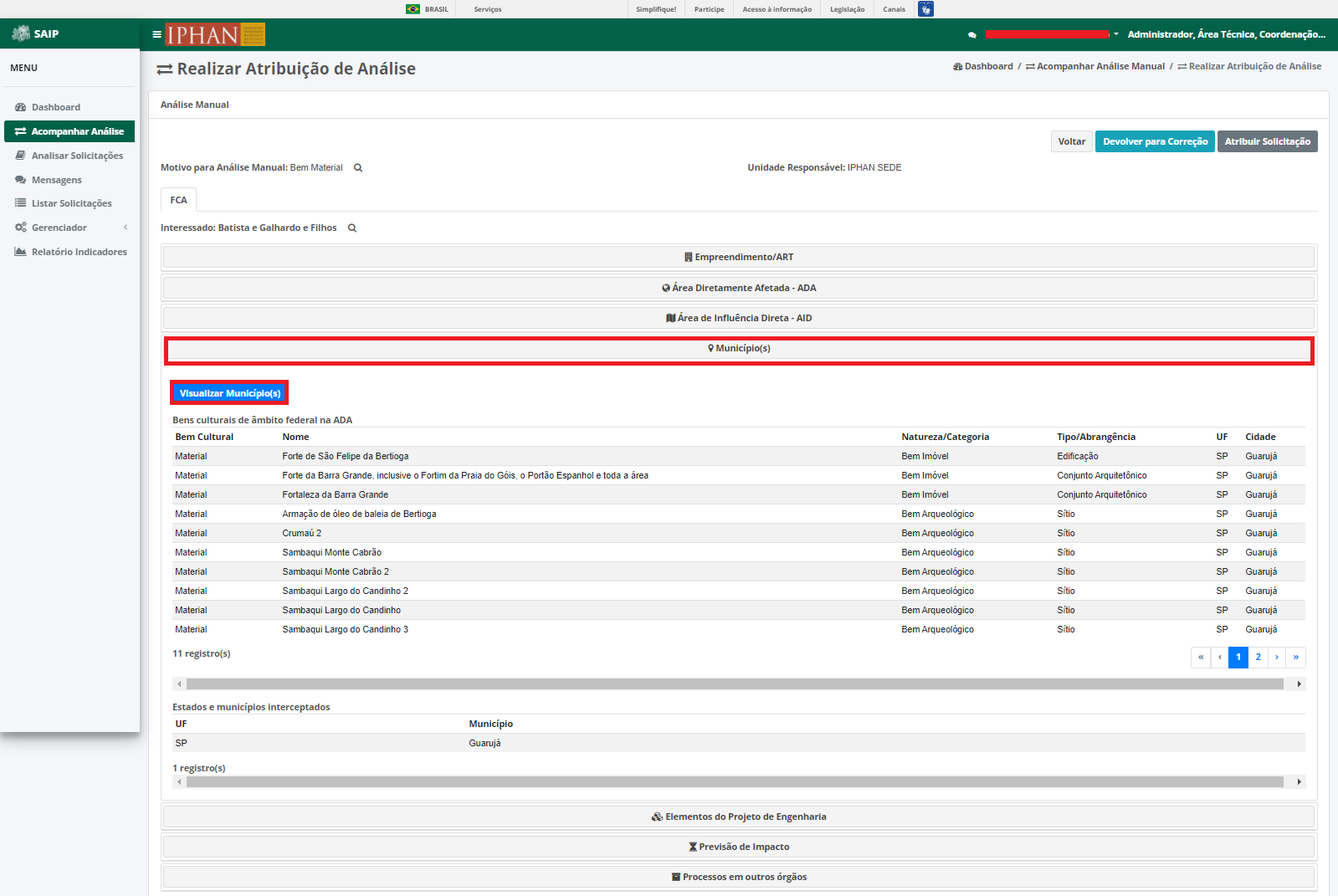Click the Natureza/Categoria column header

pos(945,437)
